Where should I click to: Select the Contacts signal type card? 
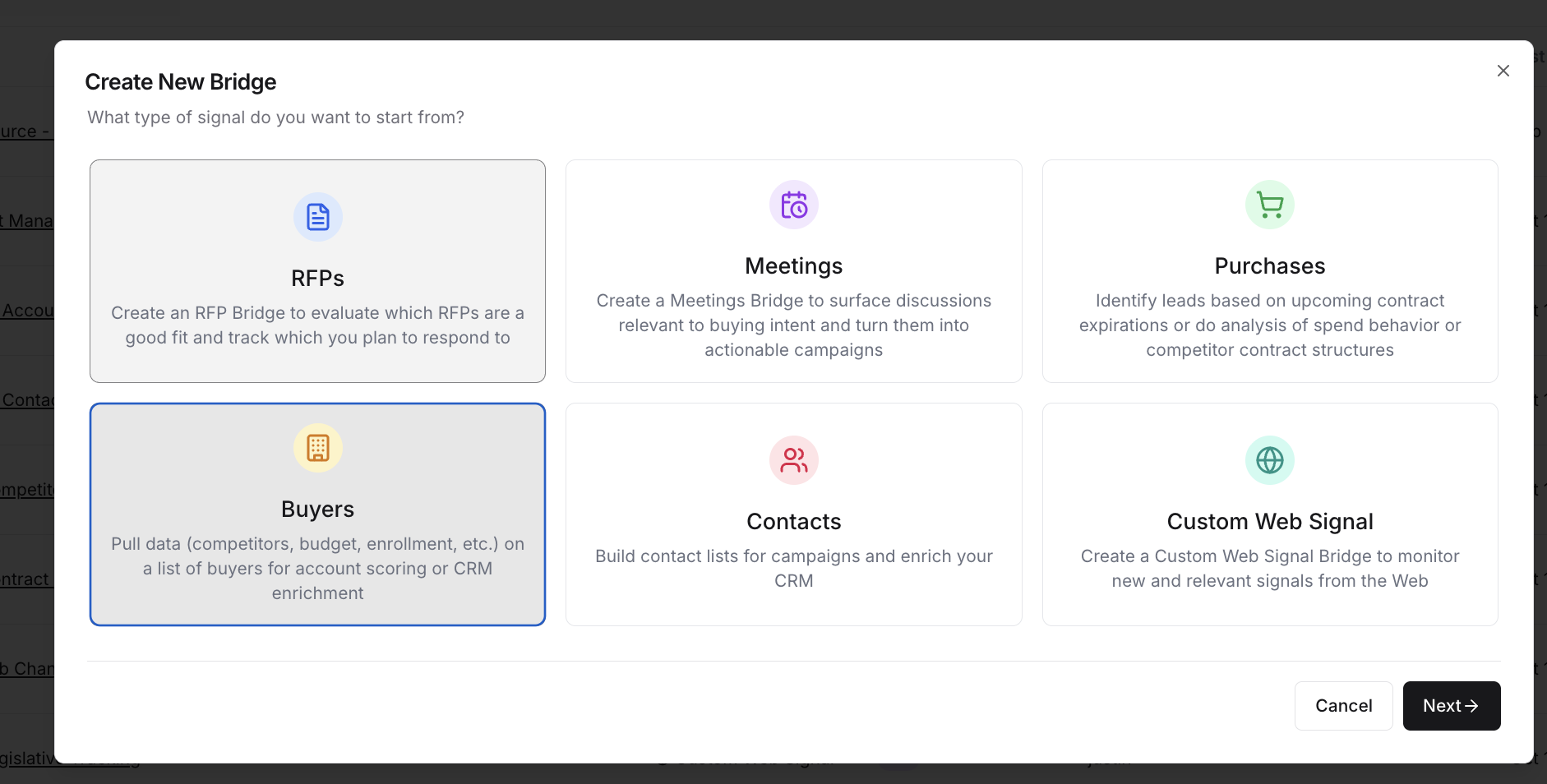point(793,514)
